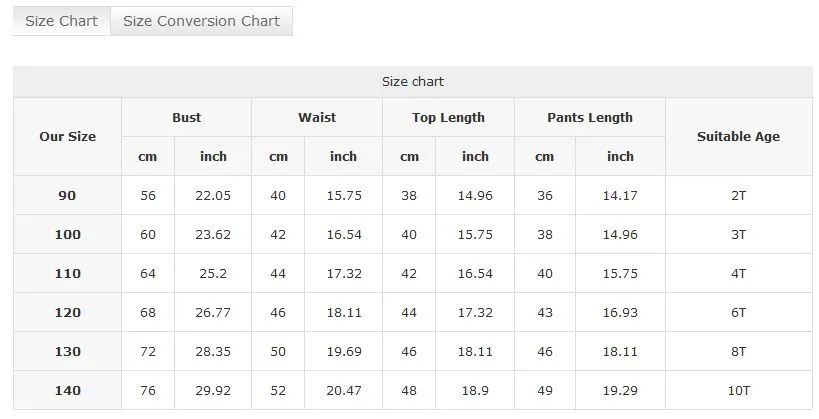The width and height of the screenshot is (819, 419).
Task: Click the Suitable Age header
Action: point(739,136)
